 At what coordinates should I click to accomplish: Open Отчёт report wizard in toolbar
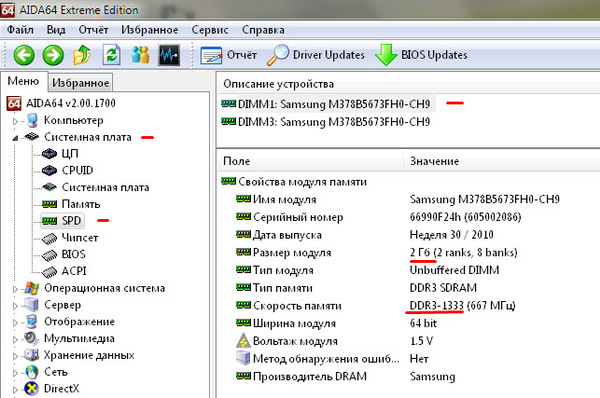228,55
